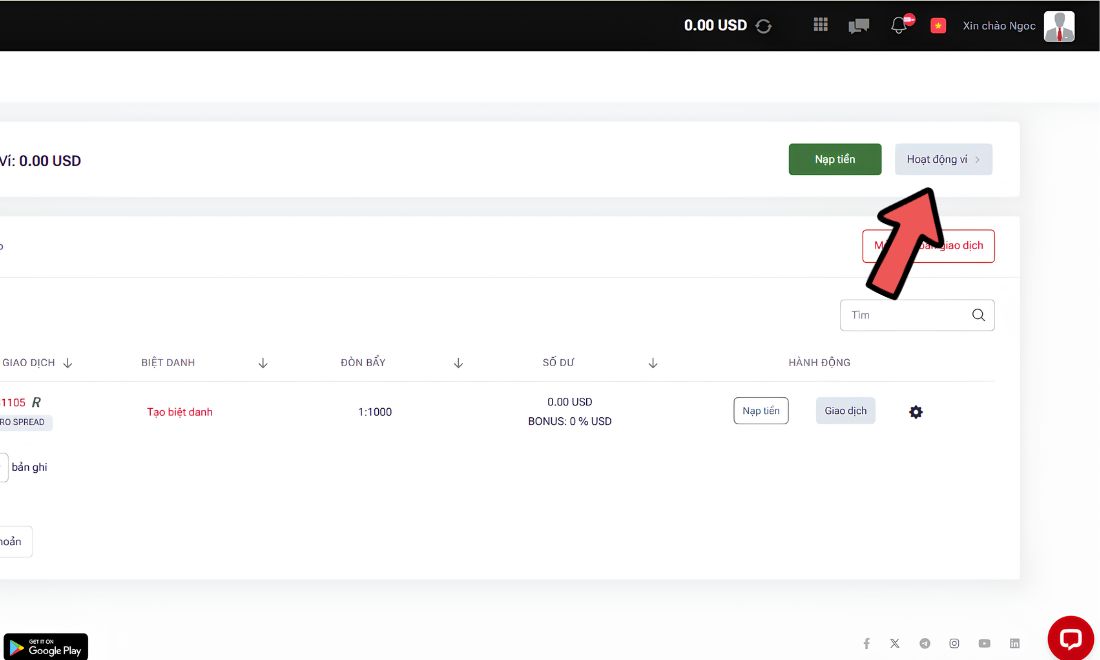Open the Google Play badge

pyautogui.click(x=46, y=647)
